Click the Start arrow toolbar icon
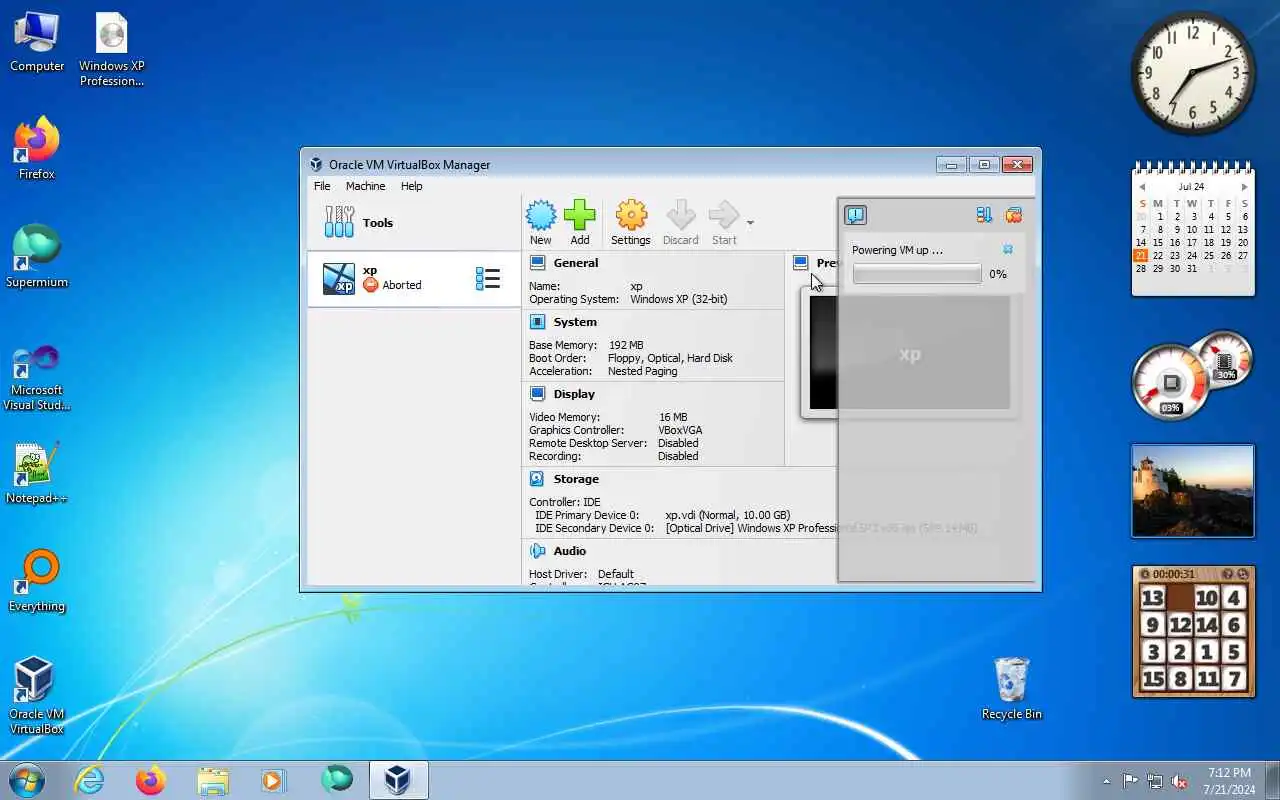Image resolution: width=1280 pixels, height=800 pixels. (724, 222)
